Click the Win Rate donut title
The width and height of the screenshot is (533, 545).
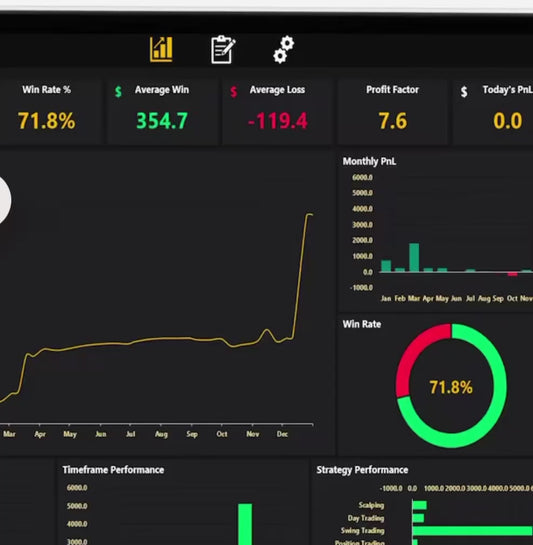point(362,324)
